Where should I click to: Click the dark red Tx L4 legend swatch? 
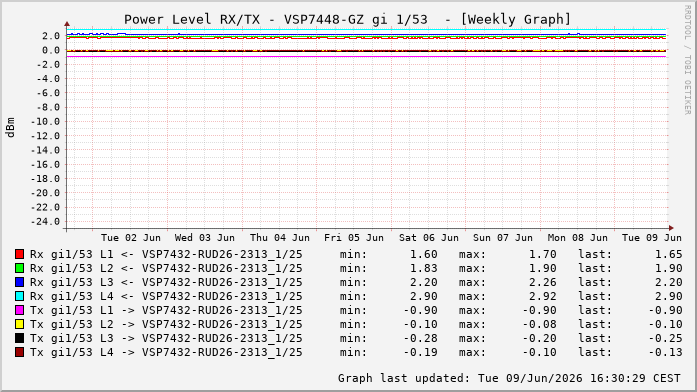pyautogui.click(x=19, y=352)
